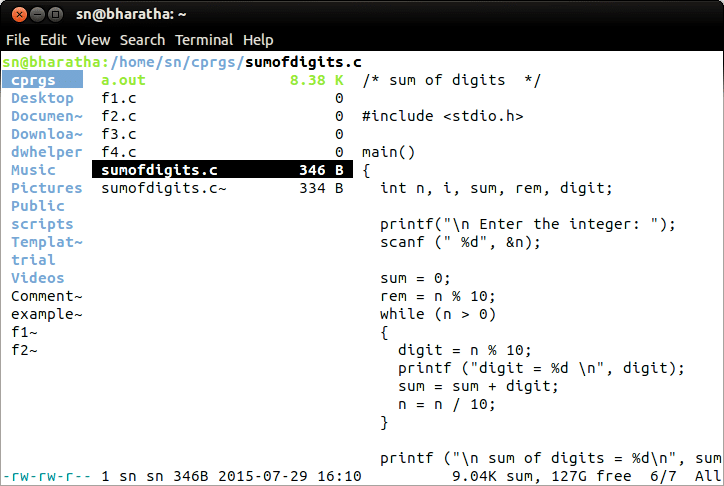Screen dimensions: 724x486
Task: Select the f1.c file
Action: (x=120, y=98)
